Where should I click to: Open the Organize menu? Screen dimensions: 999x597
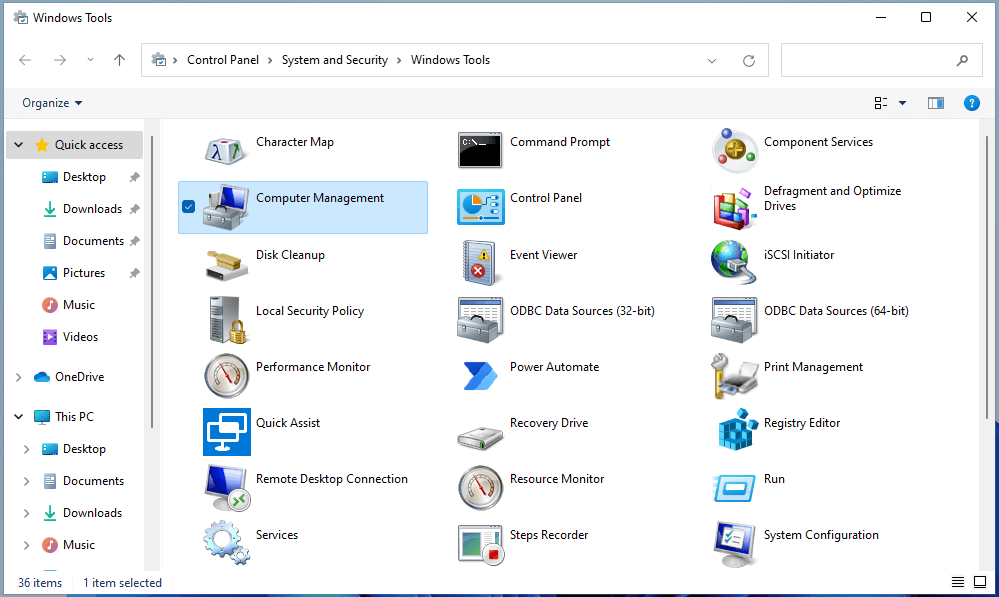51,103
